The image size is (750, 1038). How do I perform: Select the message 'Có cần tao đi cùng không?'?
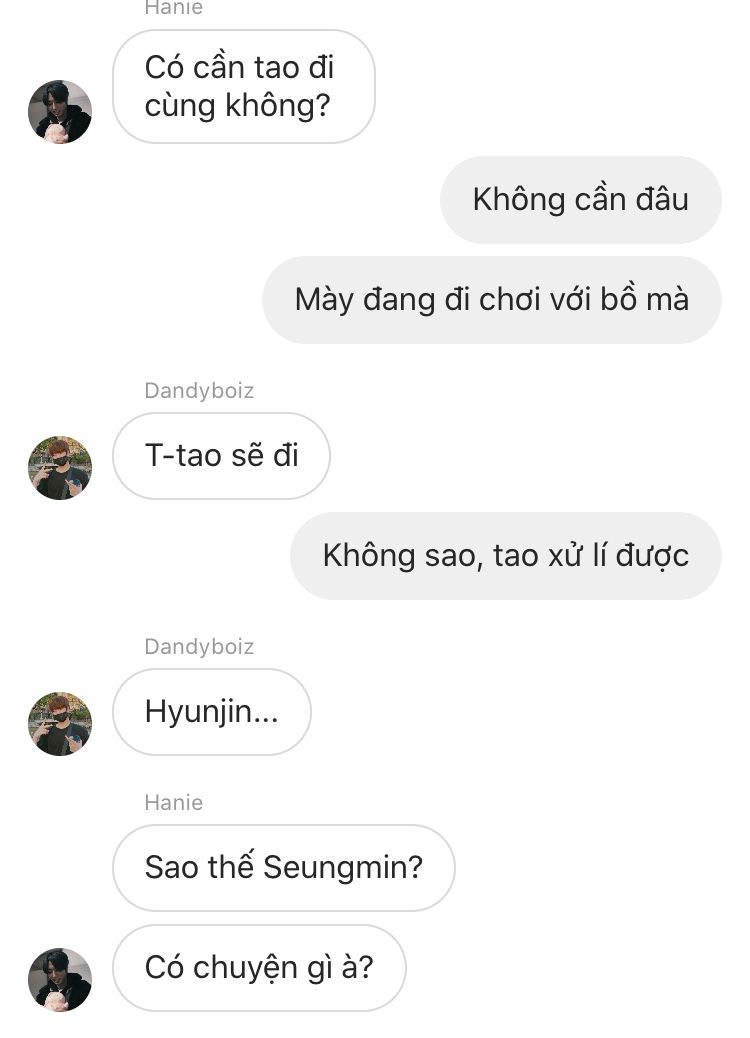tap(244, 87)
